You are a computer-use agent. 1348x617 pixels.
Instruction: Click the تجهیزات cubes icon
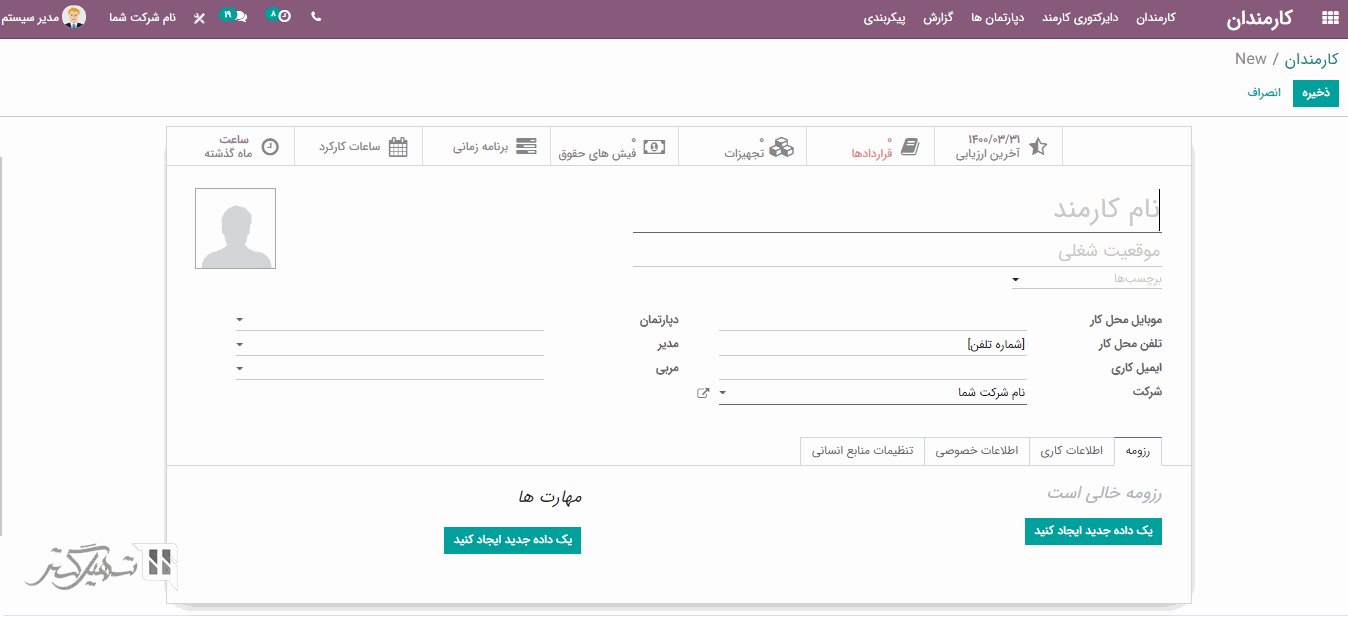[781, 147]
